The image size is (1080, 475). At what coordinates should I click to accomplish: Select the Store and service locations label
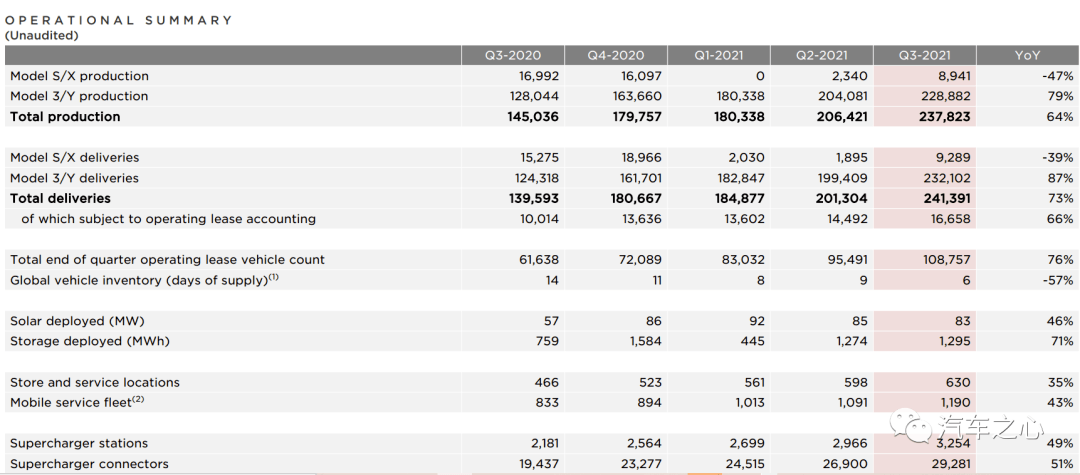[x=94, y=382]
